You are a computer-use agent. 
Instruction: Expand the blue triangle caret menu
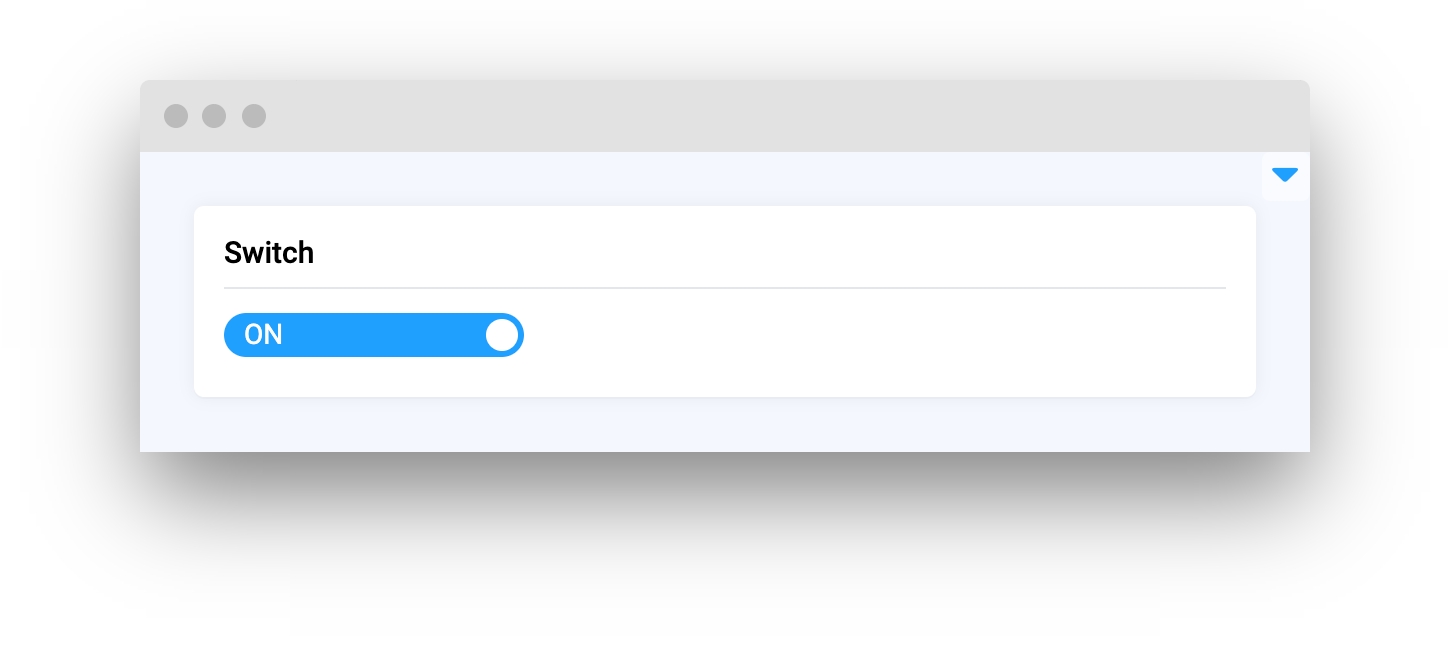coord(1285,175)
